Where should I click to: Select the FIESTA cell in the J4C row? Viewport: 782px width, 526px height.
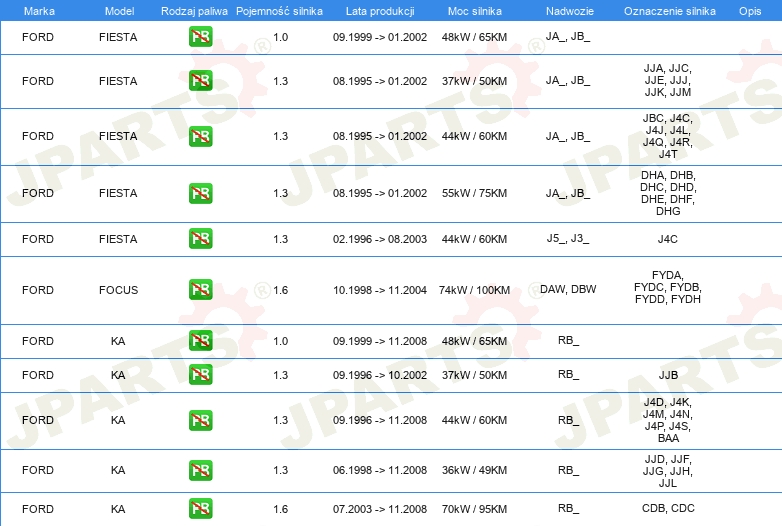point(118,239)
